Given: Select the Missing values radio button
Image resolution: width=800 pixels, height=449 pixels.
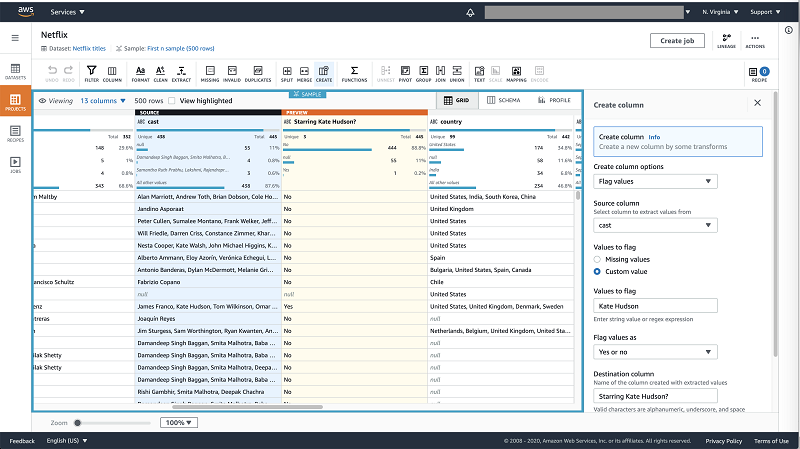Looking at the screenshot, I should tap(597, 259).
